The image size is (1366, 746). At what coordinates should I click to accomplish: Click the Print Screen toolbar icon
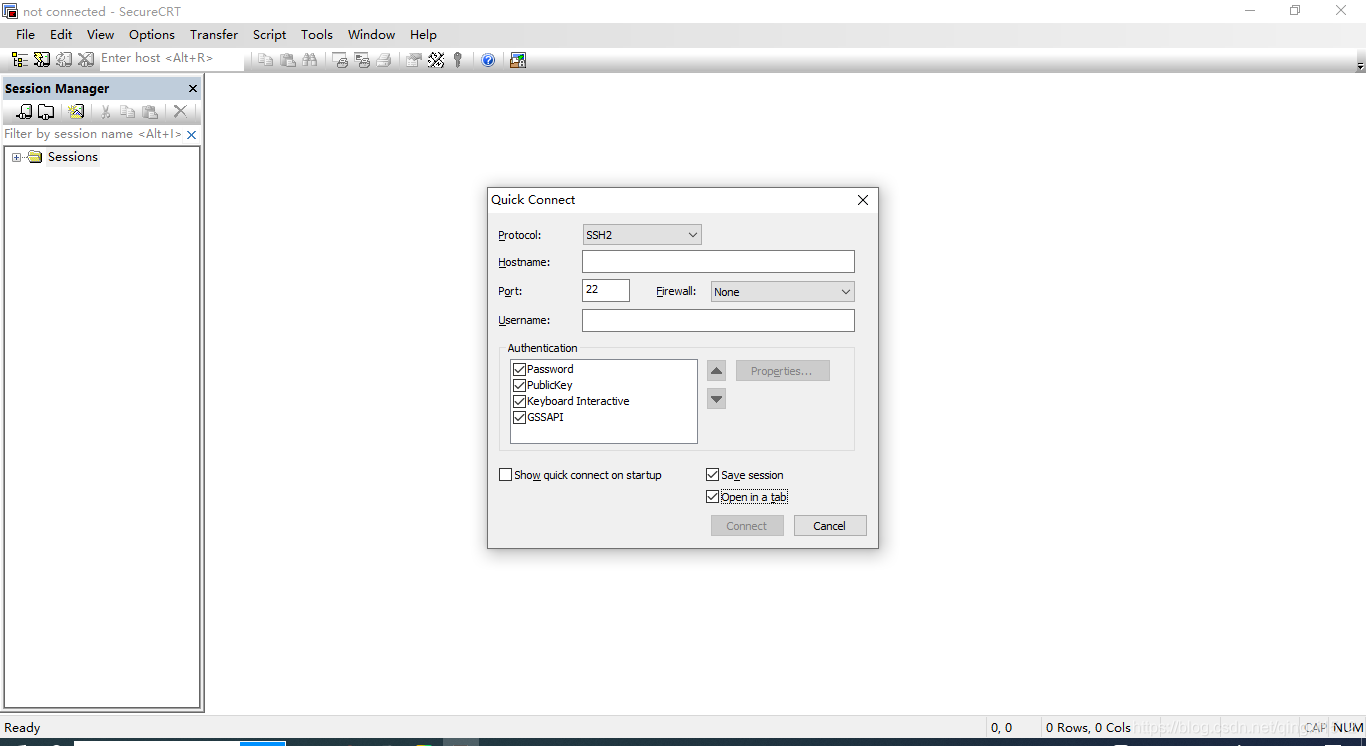point(340,60)
